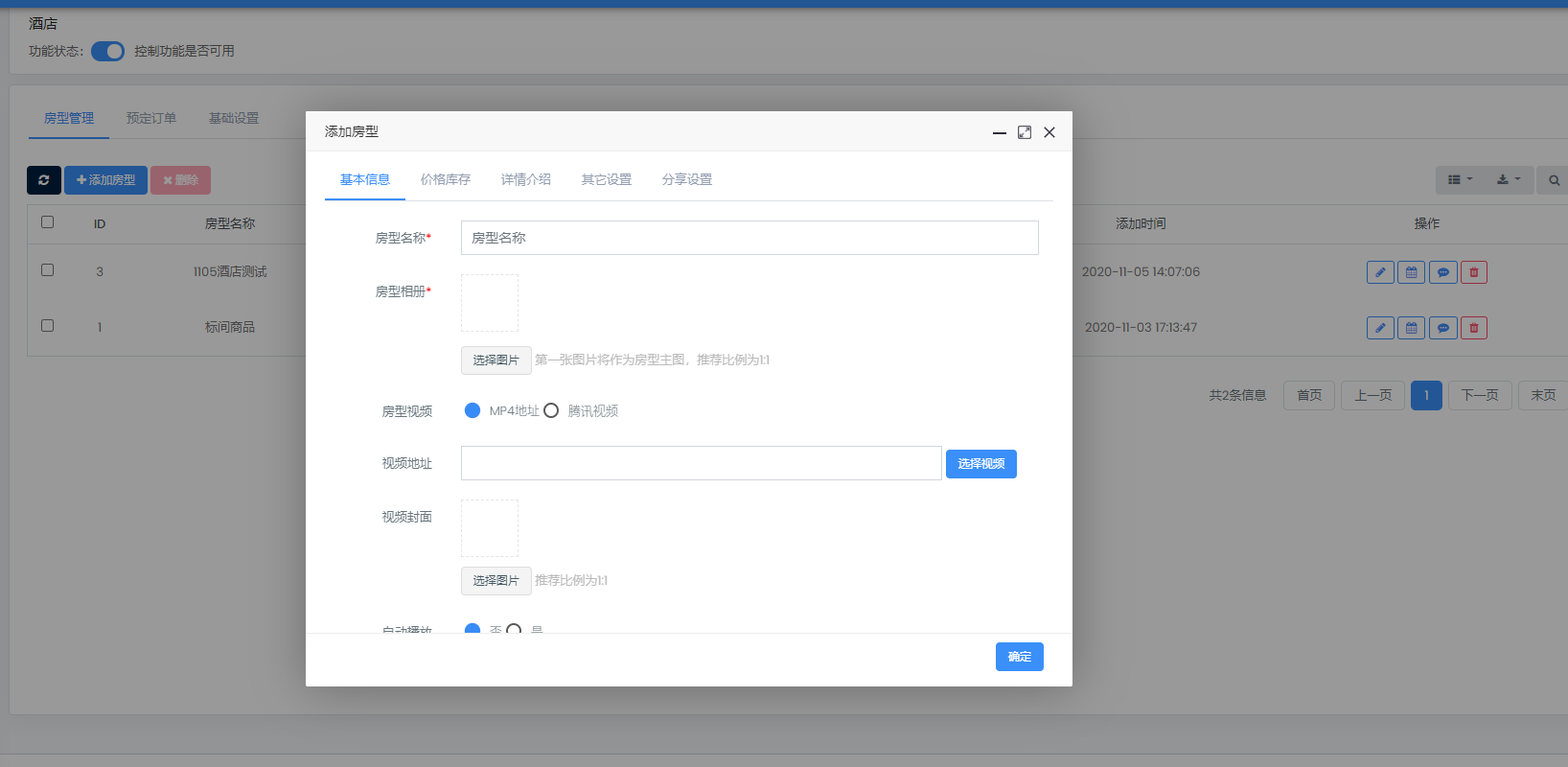Open calendar icon for 标间商品 row
This screenshot has width=1568, height=767.
[x=1412, y=328]
